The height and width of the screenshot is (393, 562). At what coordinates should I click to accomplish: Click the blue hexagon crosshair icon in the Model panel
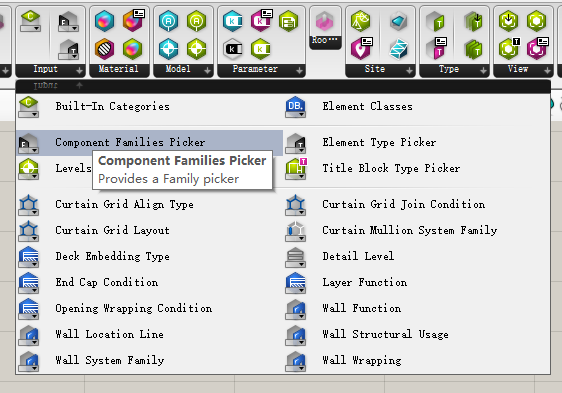(x=168, y=49)
